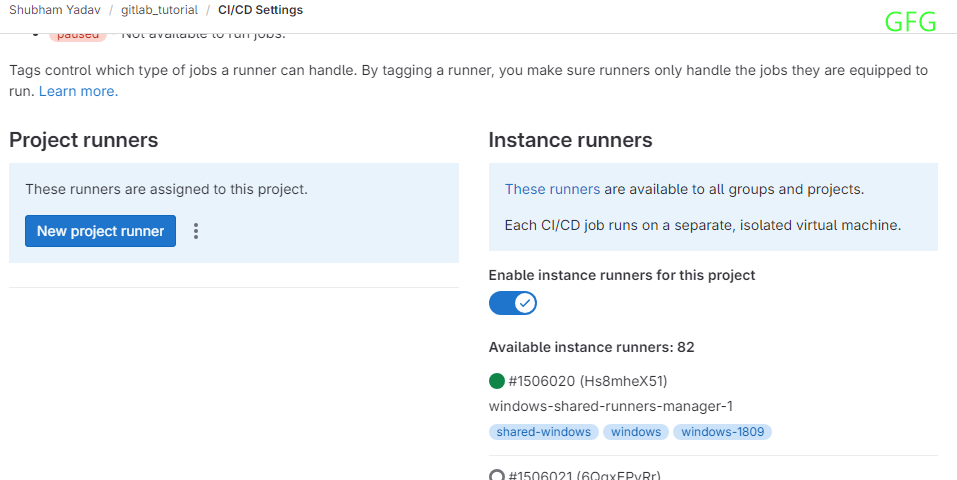Click the Project runners heading
The height and width of the screenshot is (480, 957).
(84, 140)
